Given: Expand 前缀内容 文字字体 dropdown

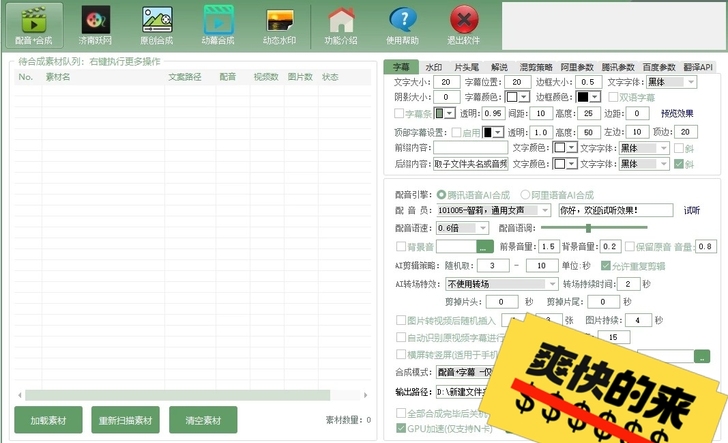Looking at the screenshot, I should [x=644, y=148].
